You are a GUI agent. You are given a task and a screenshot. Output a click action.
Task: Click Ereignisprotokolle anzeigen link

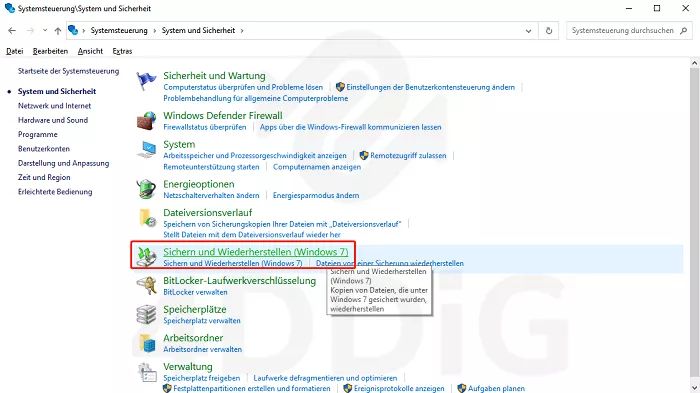coord(399,389)
